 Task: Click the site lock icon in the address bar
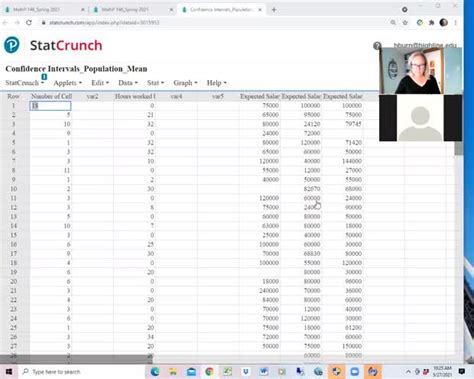[x=43, y=23]
